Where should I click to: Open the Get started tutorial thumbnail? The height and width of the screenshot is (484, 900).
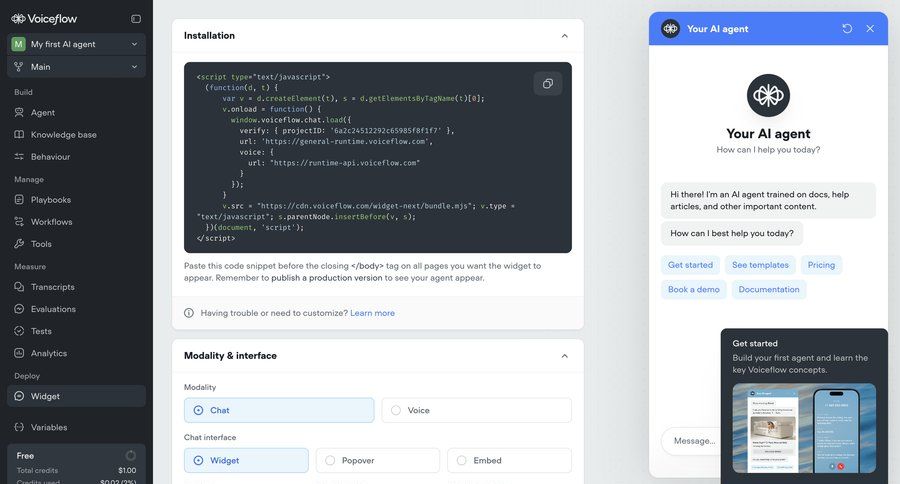(x=804, y=428)
